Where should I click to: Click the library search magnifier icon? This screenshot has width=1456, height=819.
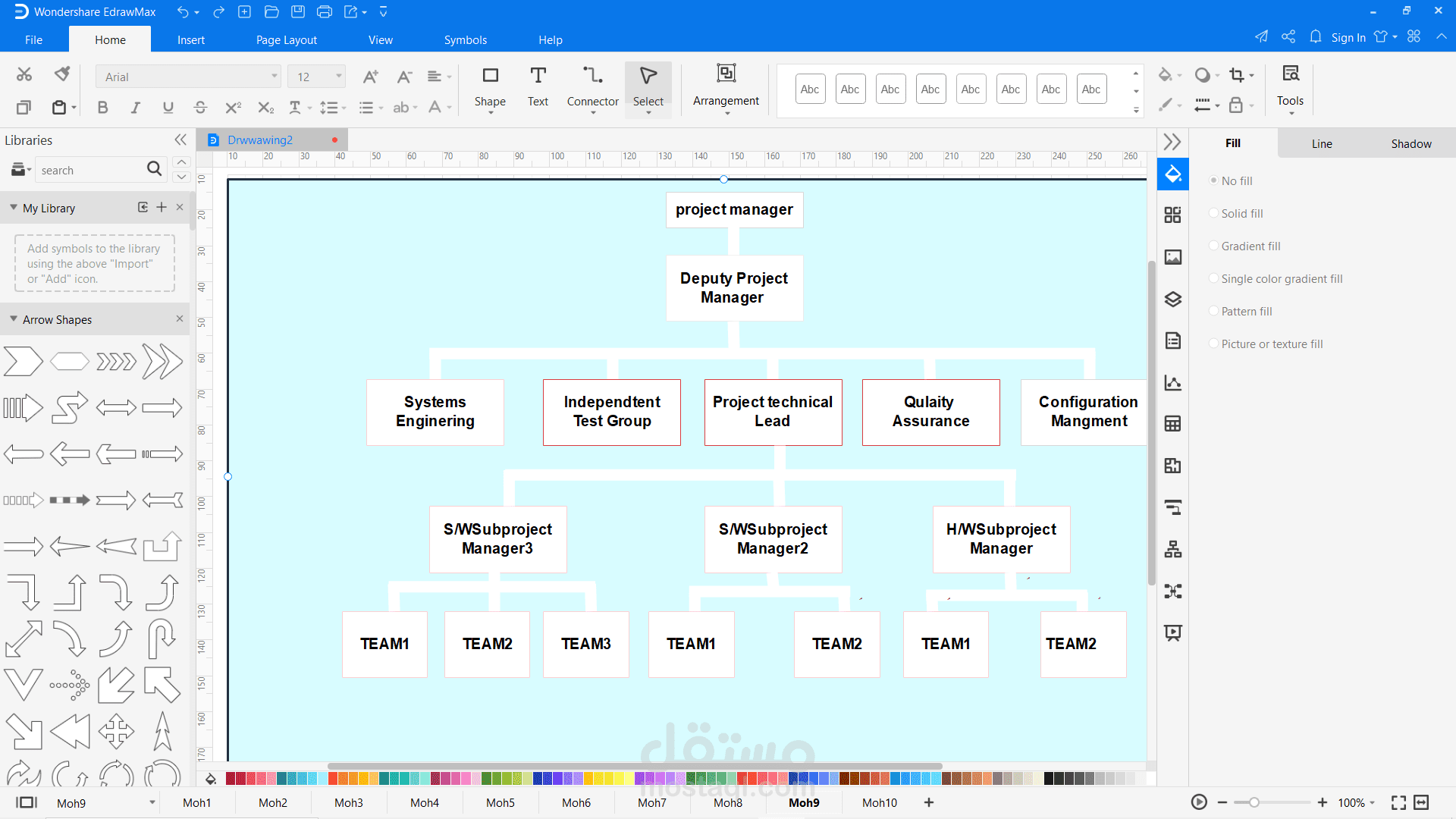point(154,169)
